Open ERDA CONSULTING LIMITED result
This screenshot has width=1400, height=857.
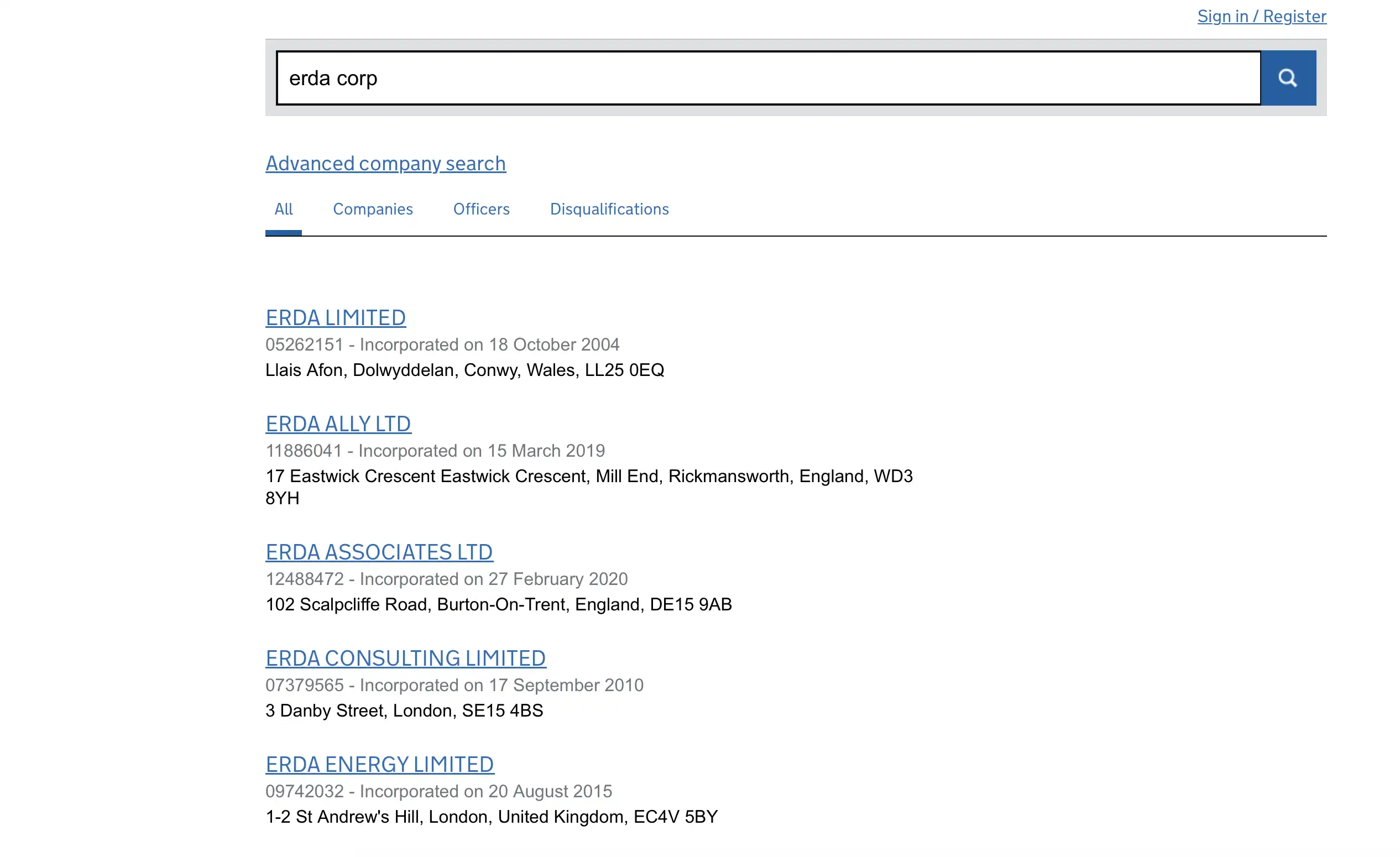[x=406, y=659]
